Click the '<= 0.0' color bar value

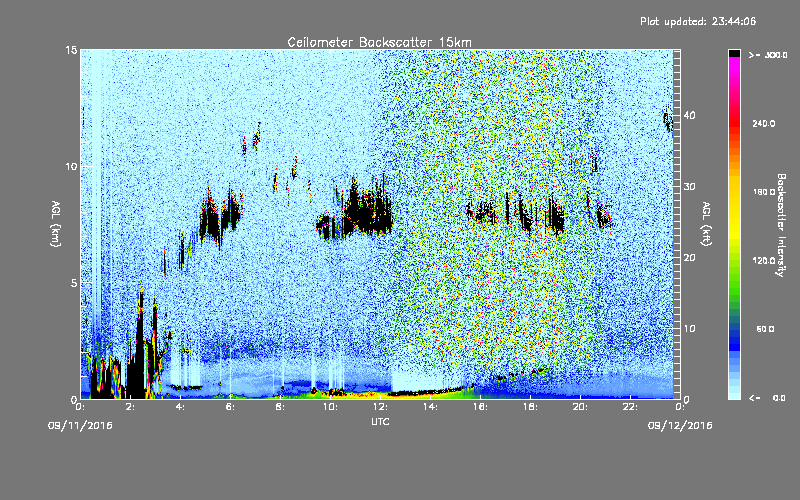point(768,398)
